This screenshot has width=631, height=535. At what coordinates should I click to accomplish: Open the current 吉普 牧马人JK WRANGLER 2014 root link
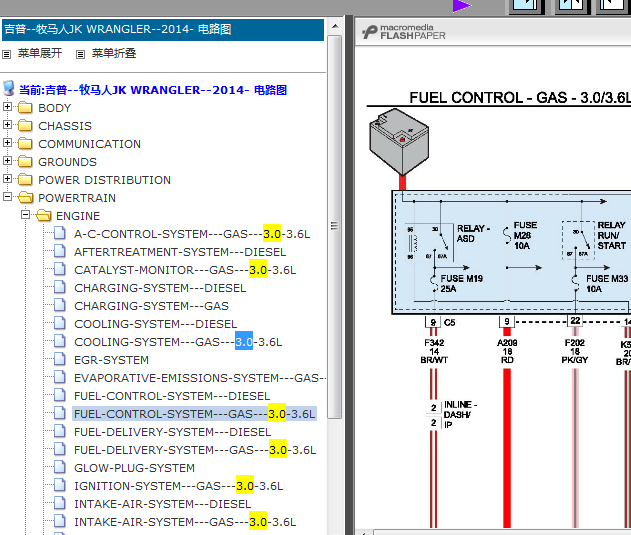[x=153, y=90]
